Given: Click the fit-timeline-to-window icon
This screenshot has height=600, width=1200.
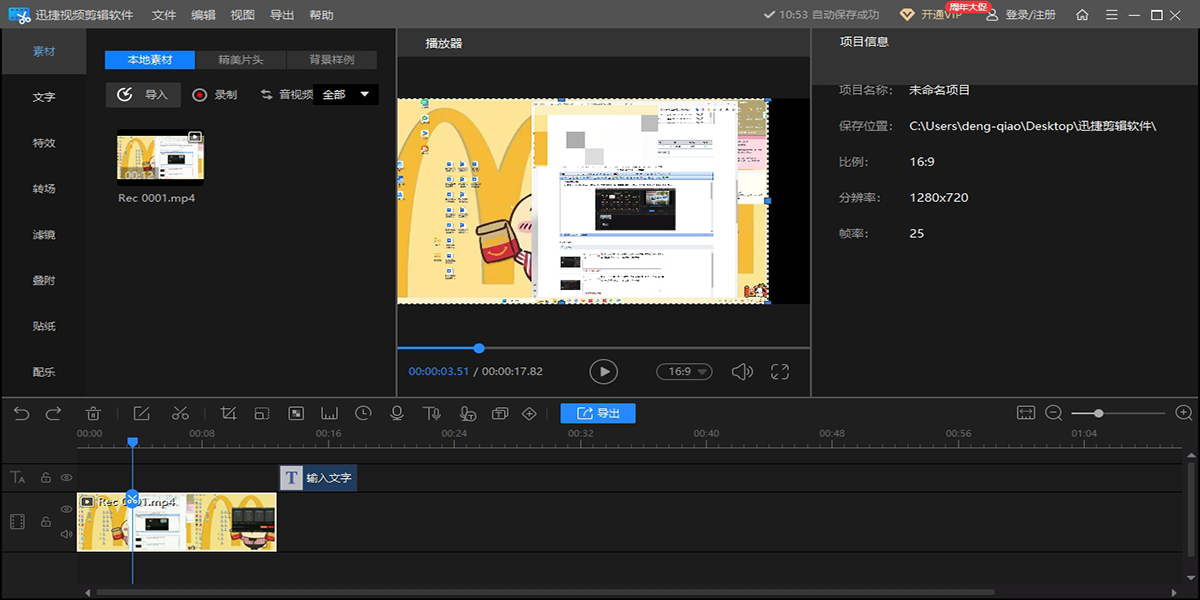Looking at the screenshot, I should pos(1025,413).
